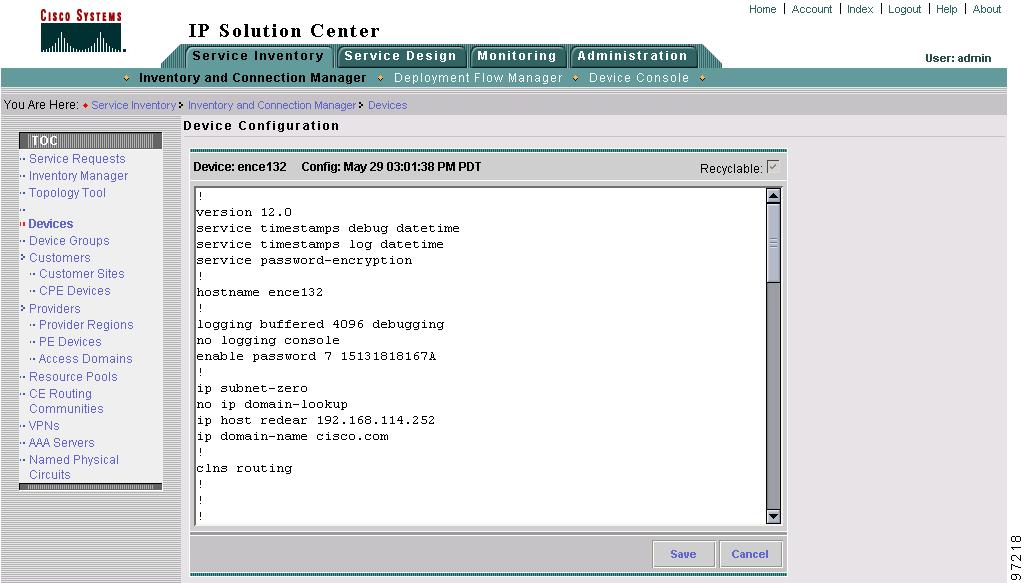Click the 'no logging console' line
Screen dimensions: 1024x583
pos(268,340)
